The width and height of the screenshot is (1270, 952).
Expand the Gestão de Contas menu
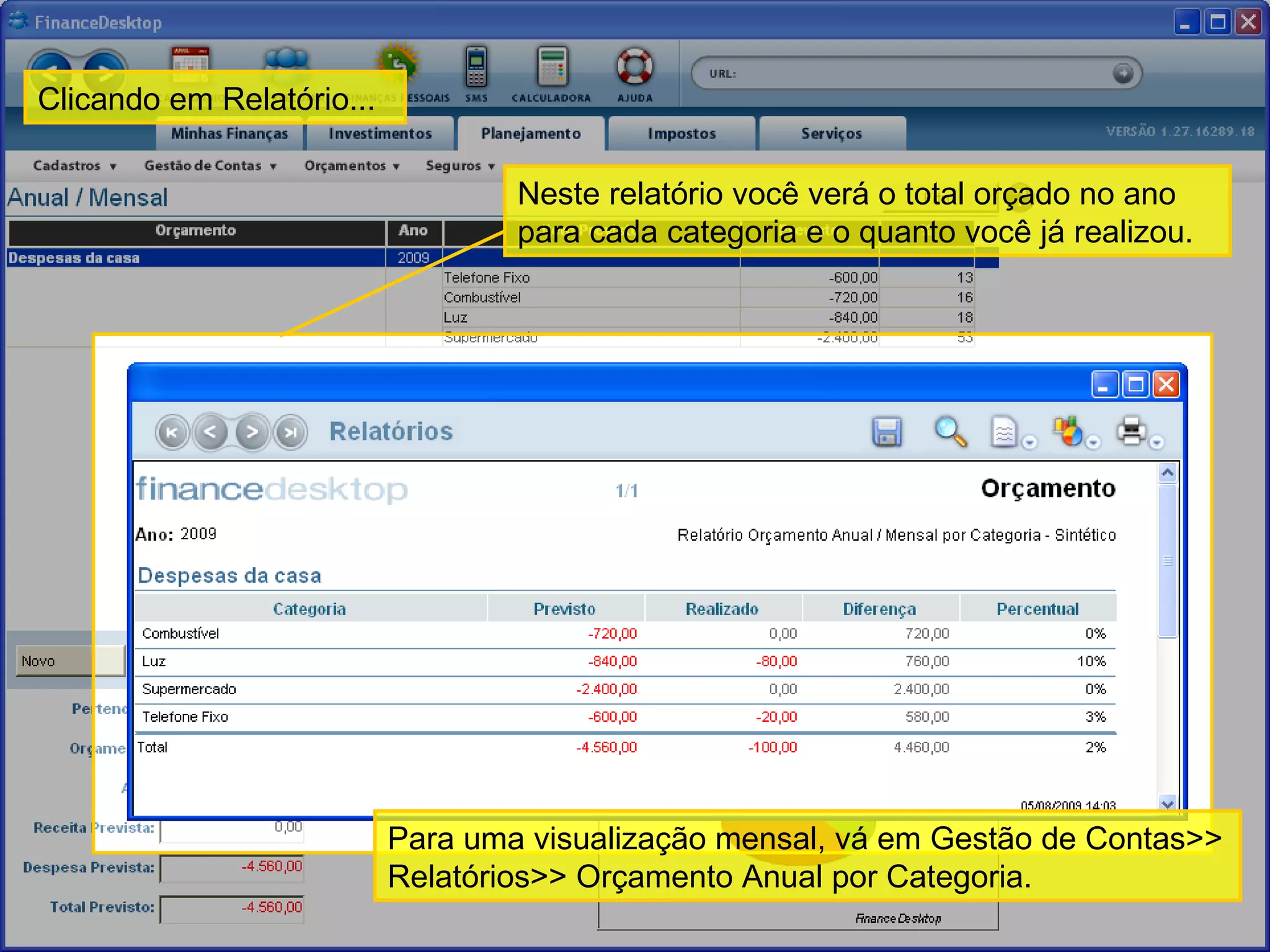click(x=210, y=165)
